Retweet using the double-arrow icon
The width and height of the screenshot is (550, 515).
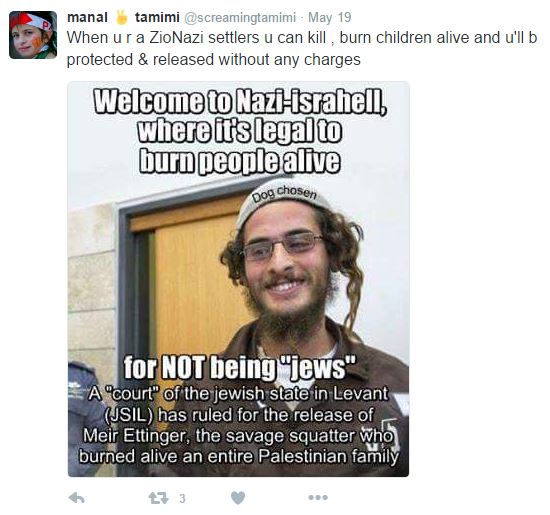[x=159, y=498]
